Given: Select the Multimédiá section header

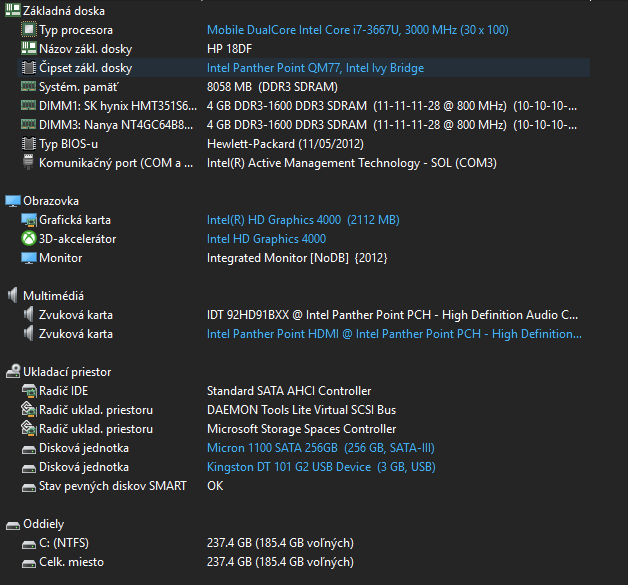Looking at the screenshot, I should pos(53,296).
